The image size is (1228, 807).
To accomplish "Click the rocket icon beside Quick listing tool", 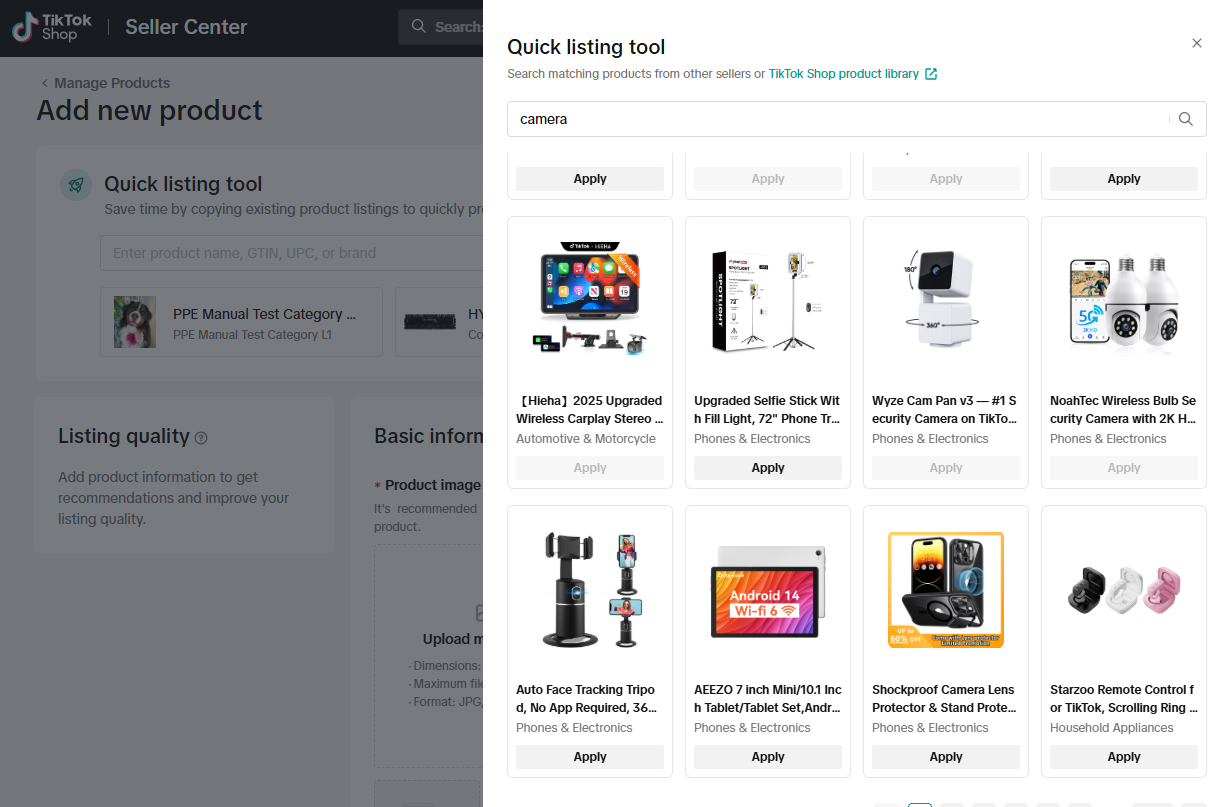I will pos(76,185).
